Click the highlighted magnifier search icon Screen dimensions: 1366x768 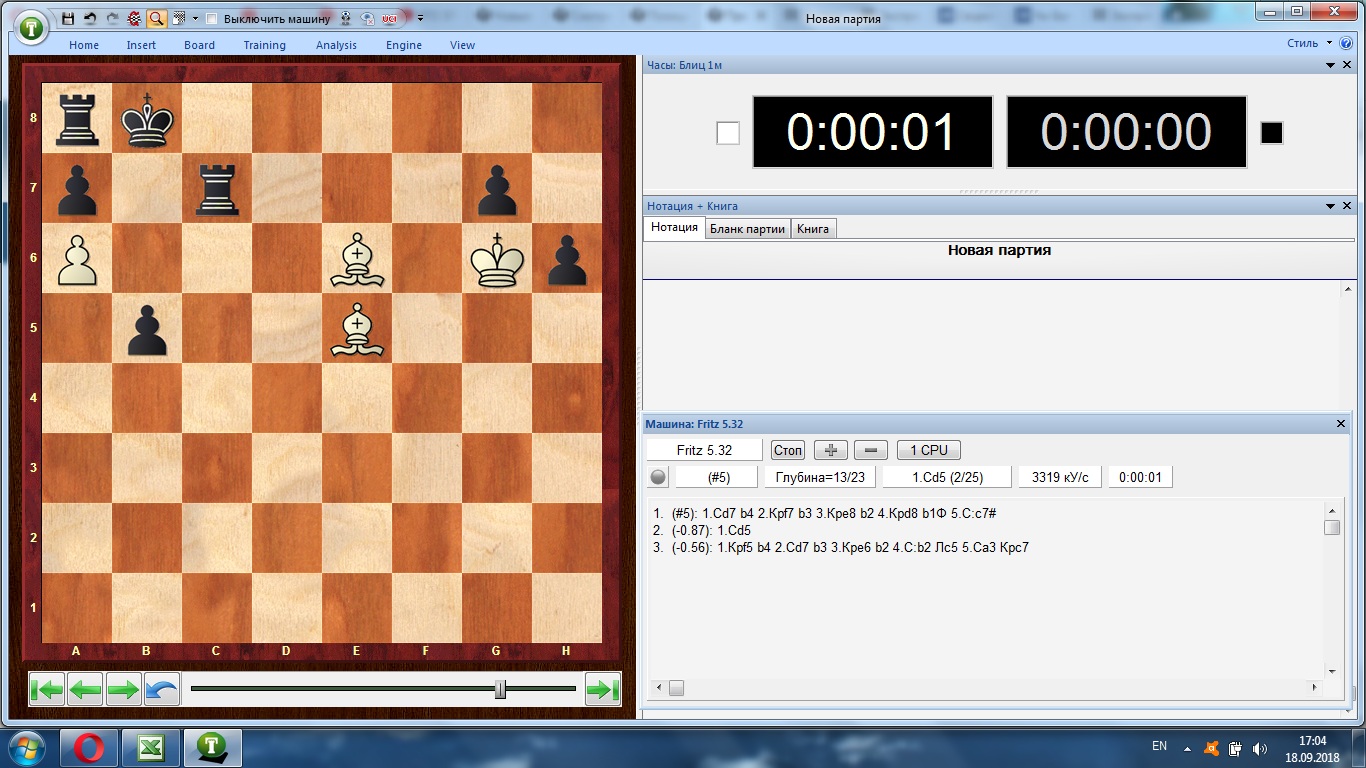(156, 18)
